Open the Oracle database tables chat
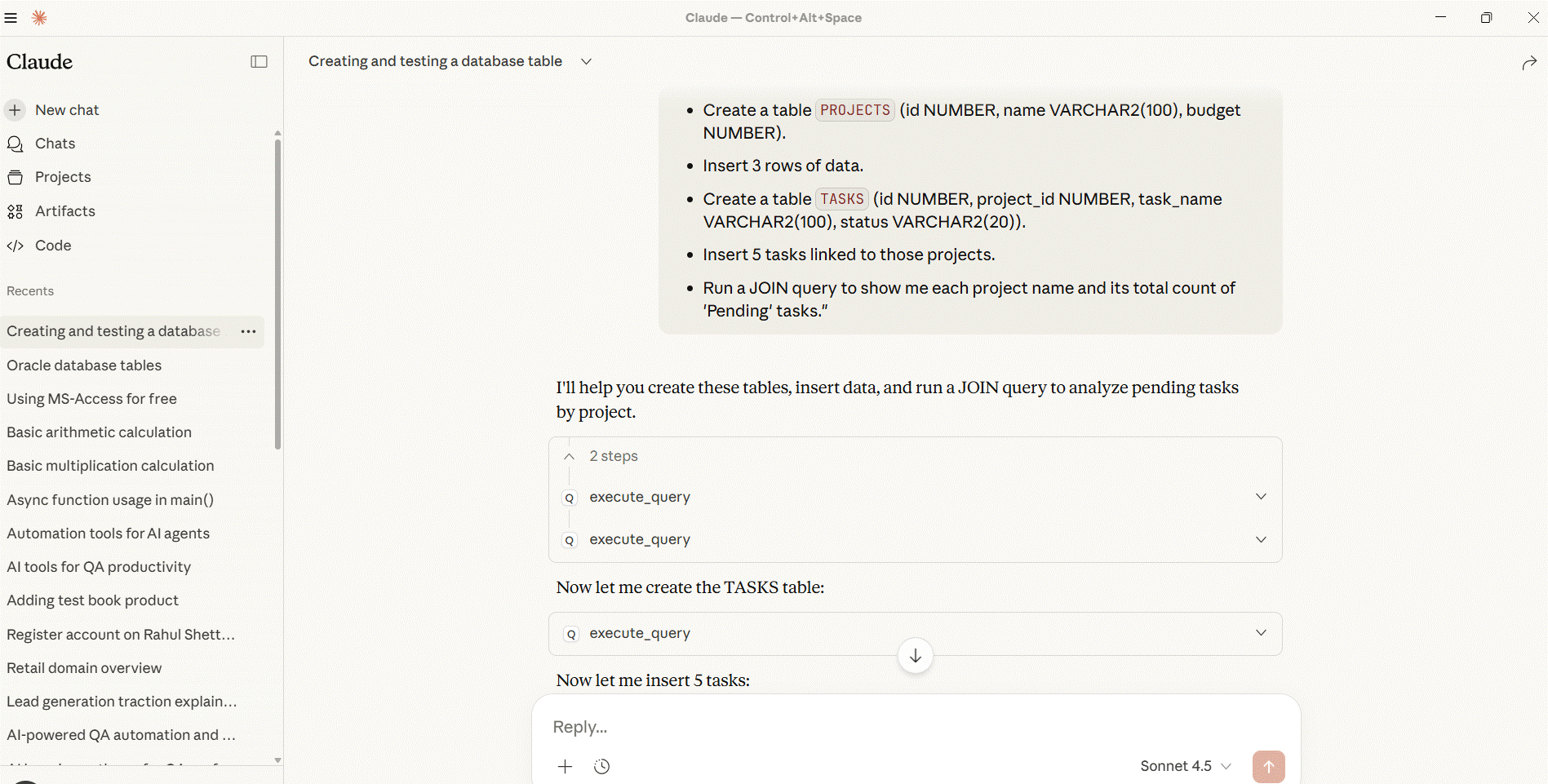The width and height of the screenshot is (1548, 784). tap(84, 365)
